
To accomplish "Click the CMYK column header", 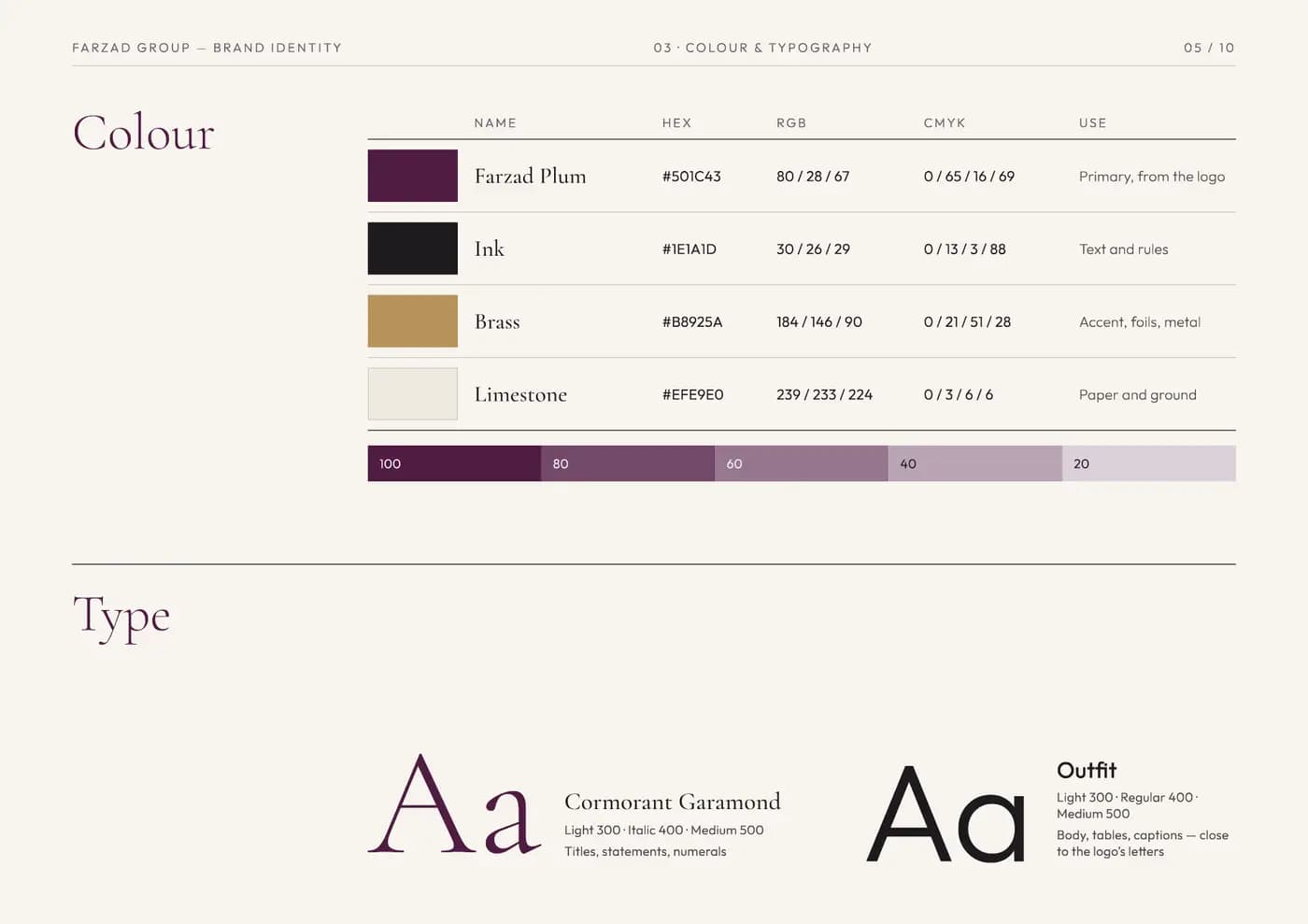I will (x=945, y=122).
